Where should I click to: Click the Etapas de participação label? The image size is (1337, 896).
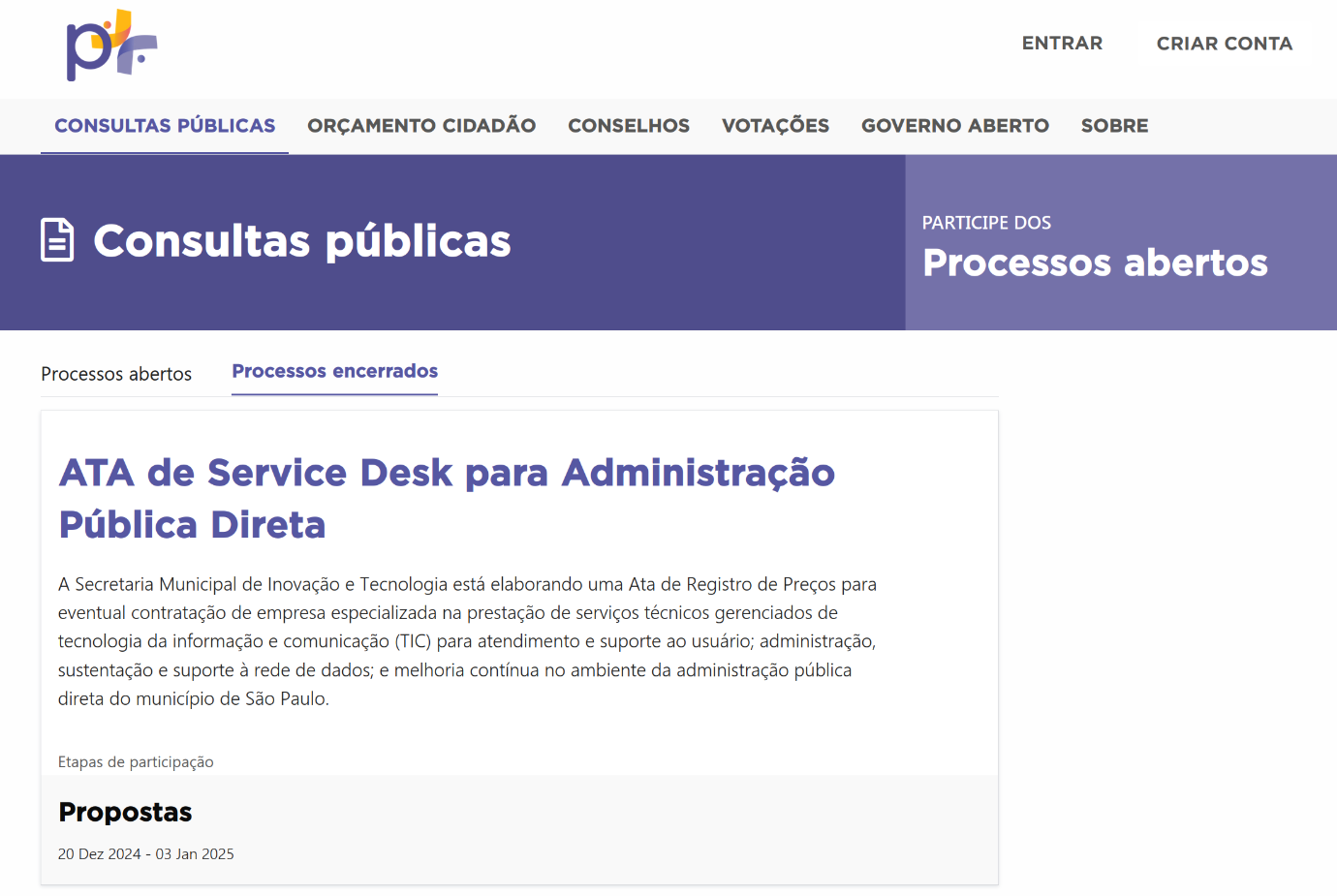click(x=136, y=762)
